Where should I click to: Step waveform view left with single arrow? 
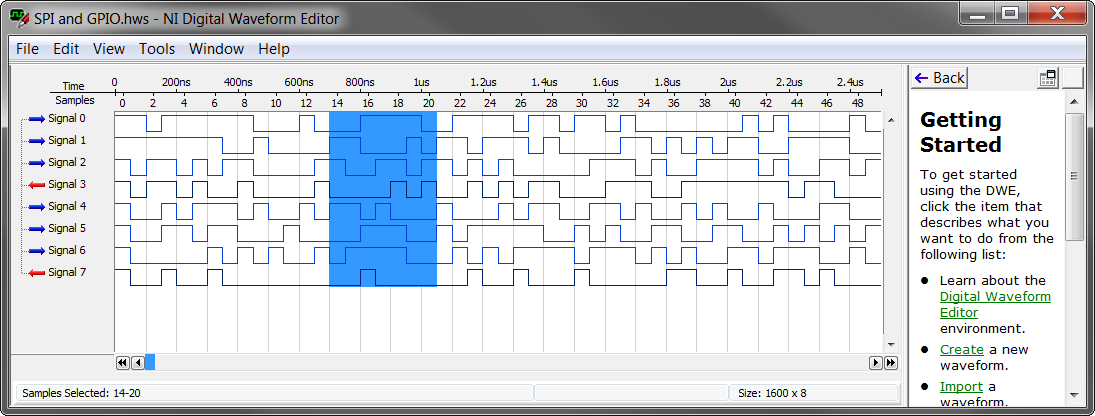click(138, 362)
